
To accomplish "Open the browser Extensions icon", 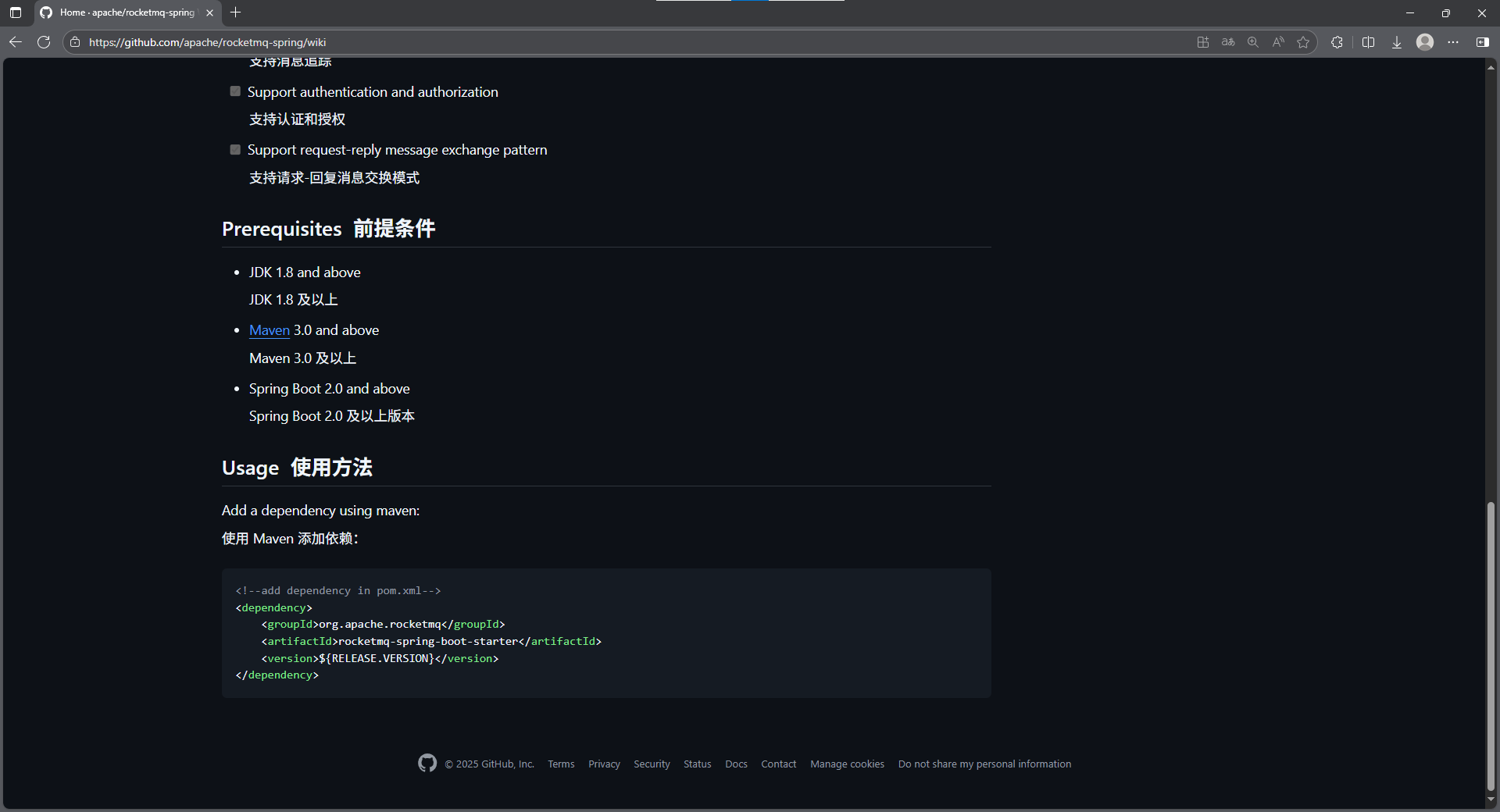I will 1337,42.
